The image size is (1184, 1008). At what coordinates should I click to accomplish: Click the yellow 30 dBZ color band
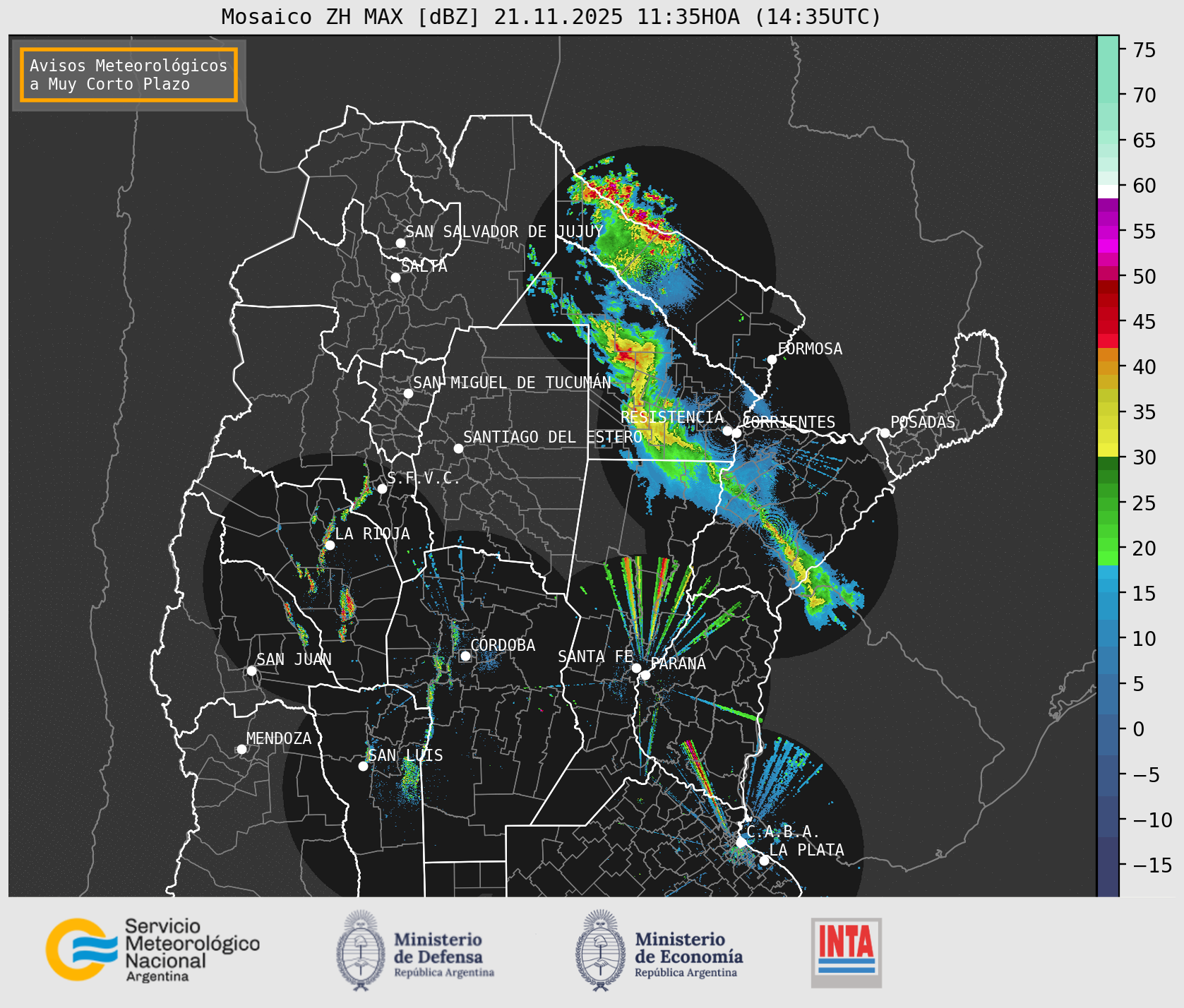tap(1108, 450)
